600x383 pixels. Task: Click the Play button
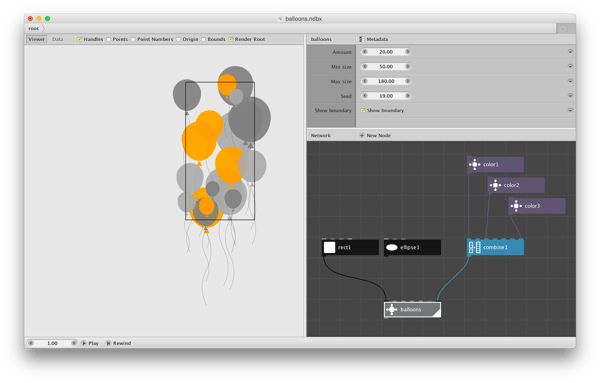[x=90, y=343]
